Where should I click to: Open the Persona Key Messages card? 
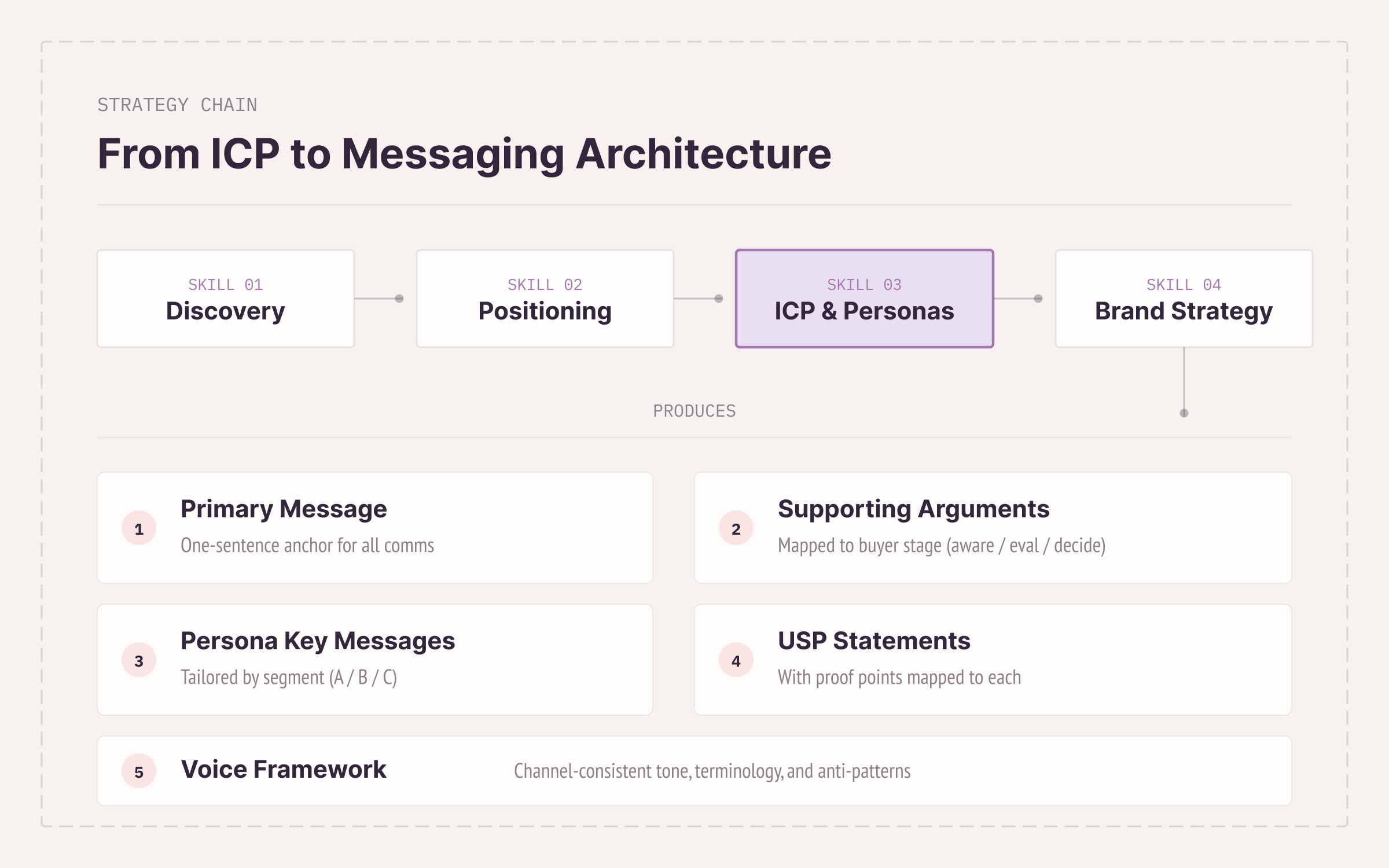click(375, 660)
